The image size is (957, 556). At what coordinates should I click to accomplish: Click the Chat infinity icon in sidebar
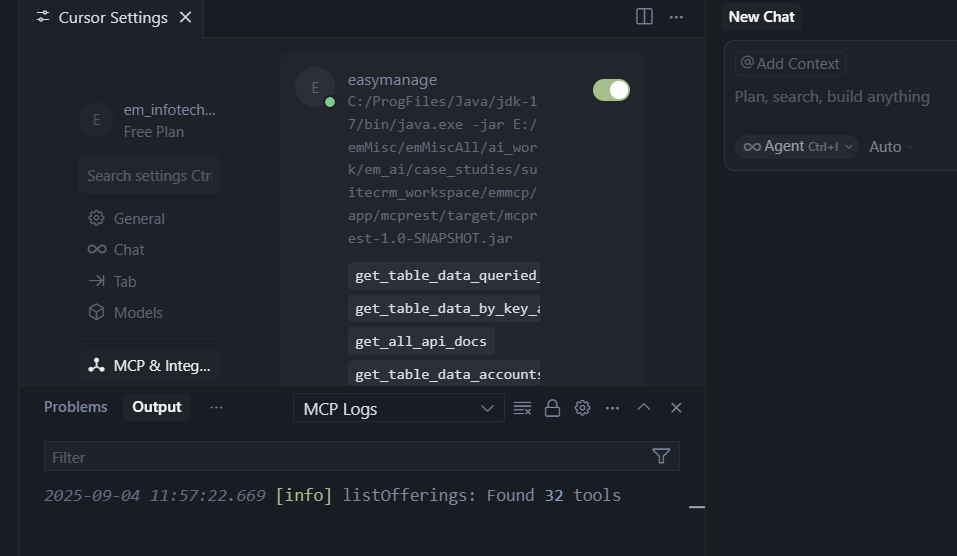(x=96, y=249)
